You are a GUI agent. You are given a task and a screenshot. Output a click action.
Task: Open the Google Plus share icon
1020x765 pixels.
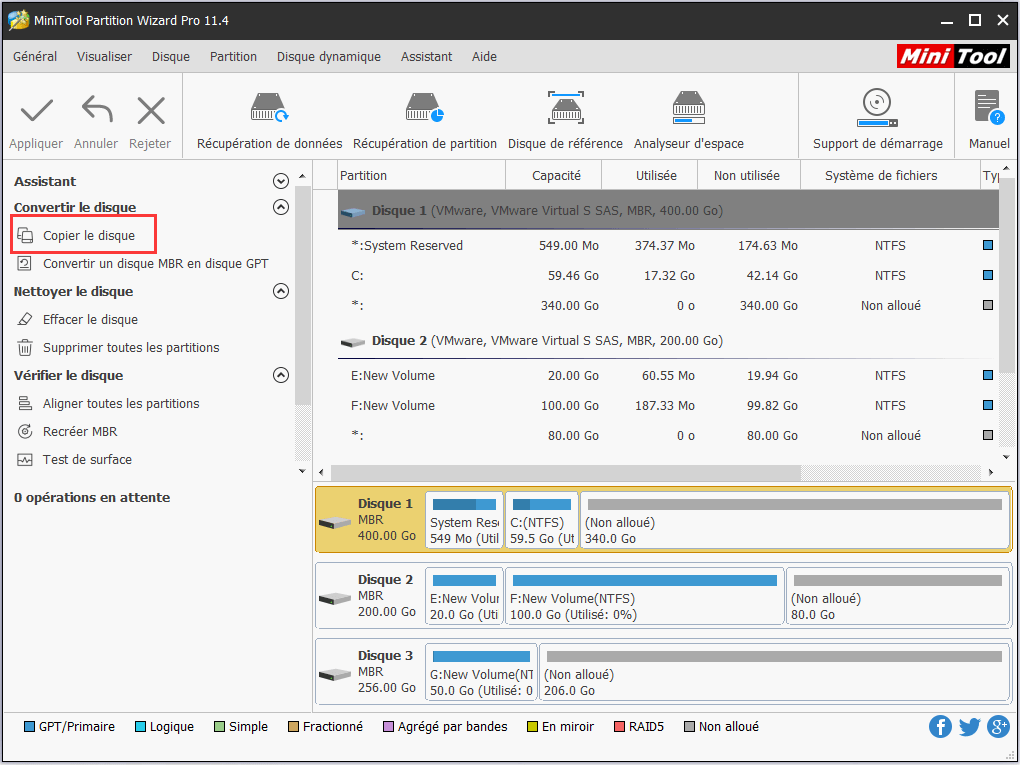(998, 727)
